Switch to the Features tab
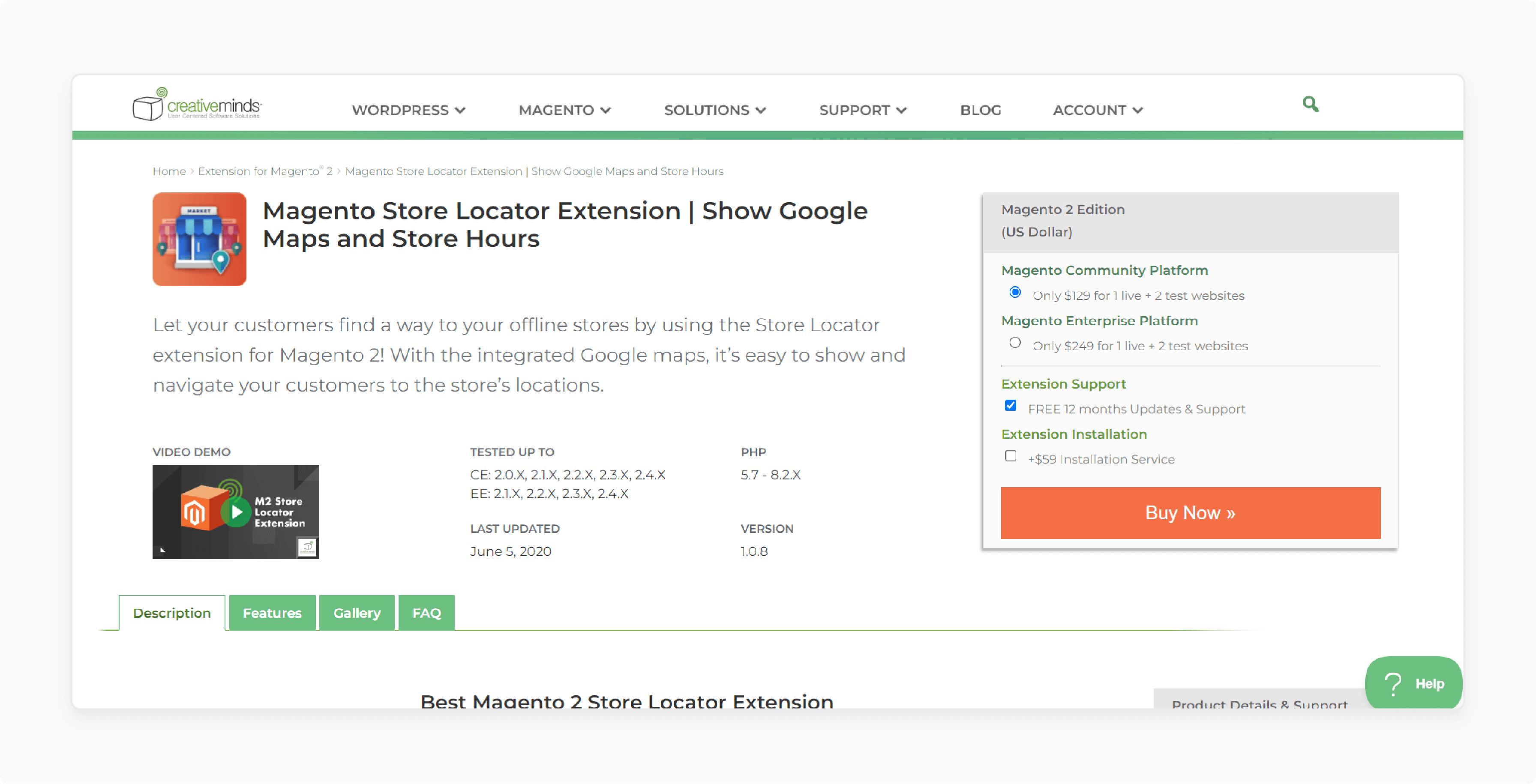Image resolution: width=1536 pixels, height=784 pixels. tap(273, 613)
